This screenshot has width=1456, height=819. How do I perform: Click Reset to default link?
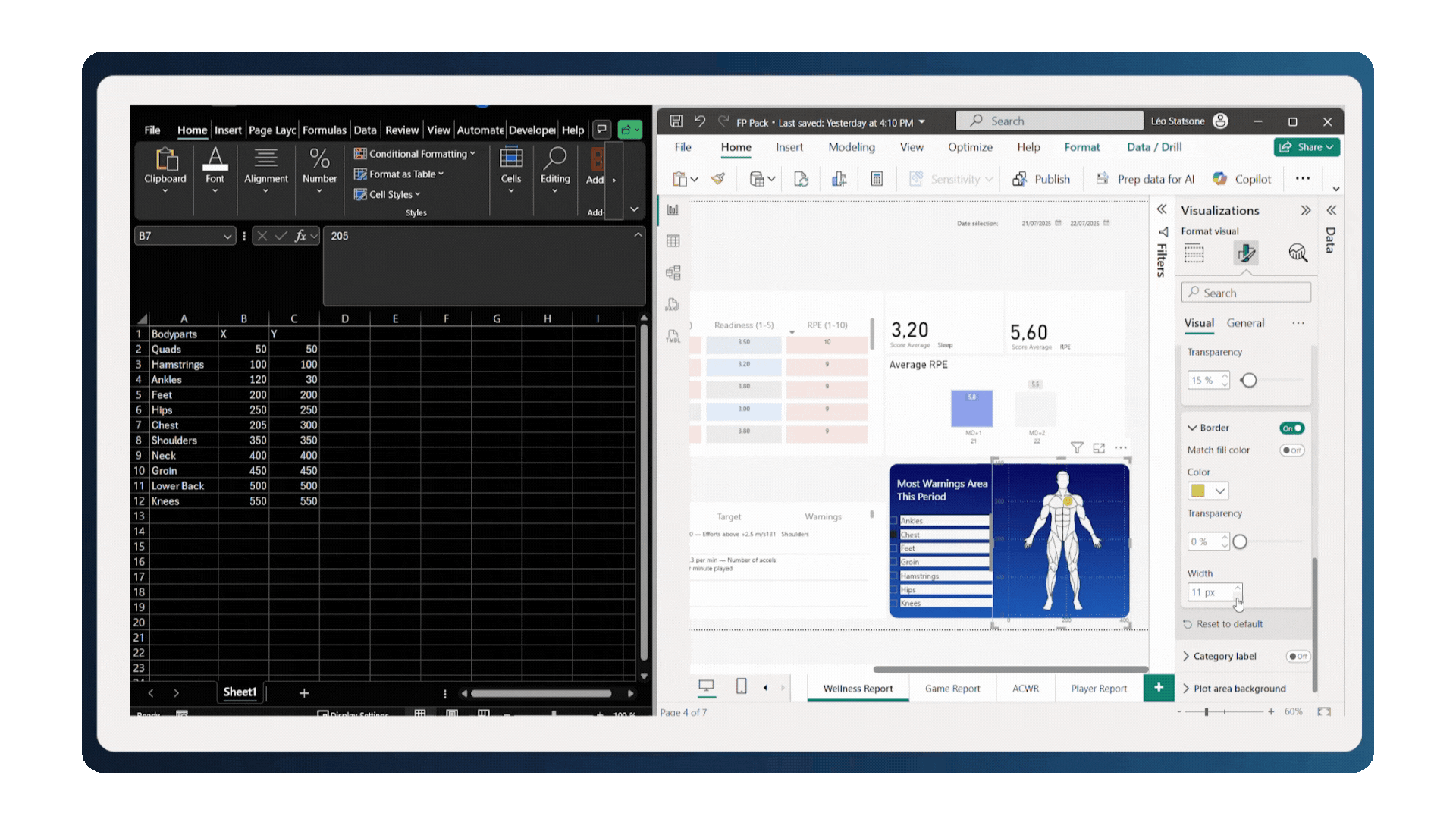[x=1229, y=624]
